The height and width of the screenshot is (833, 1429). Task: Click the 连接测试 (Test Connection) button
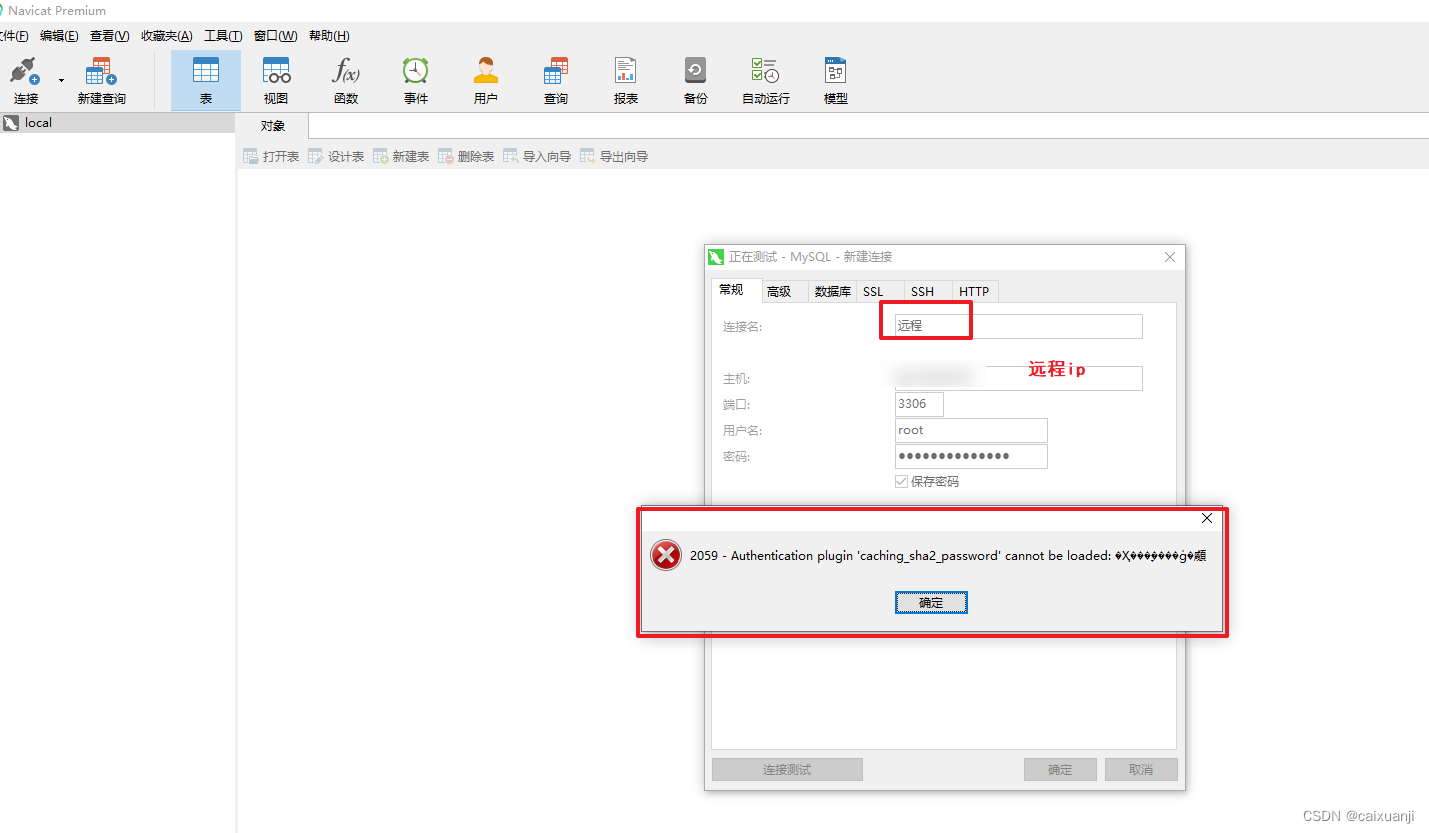787,770
